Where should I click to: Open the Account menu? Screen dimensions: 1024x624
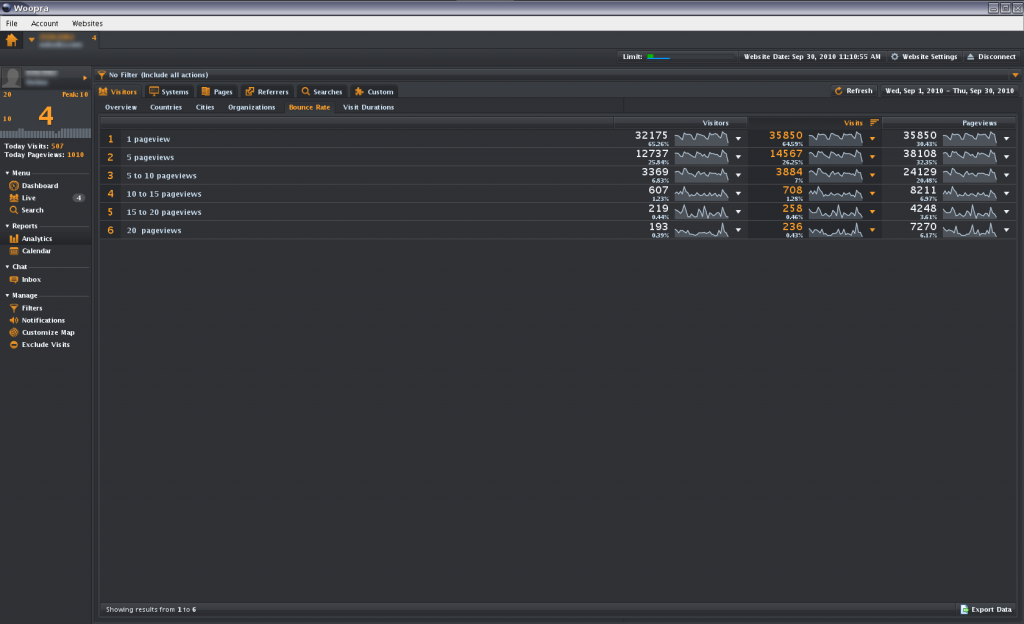point(44,23)
